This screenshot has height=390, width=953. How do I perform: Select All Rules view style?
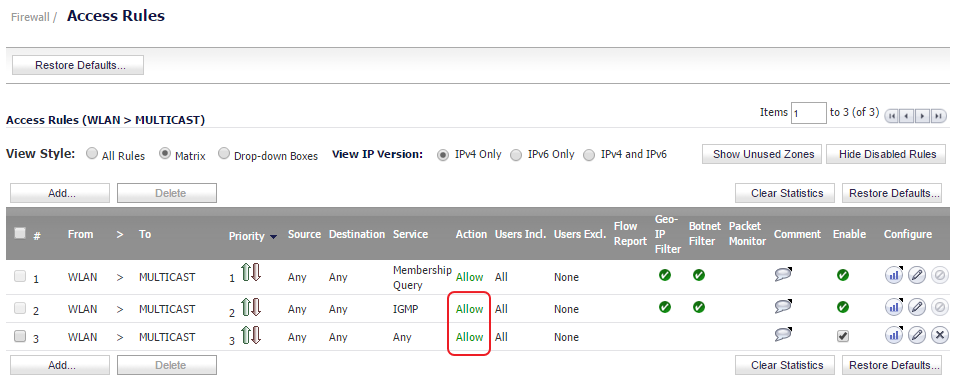(x=92, y=154)
